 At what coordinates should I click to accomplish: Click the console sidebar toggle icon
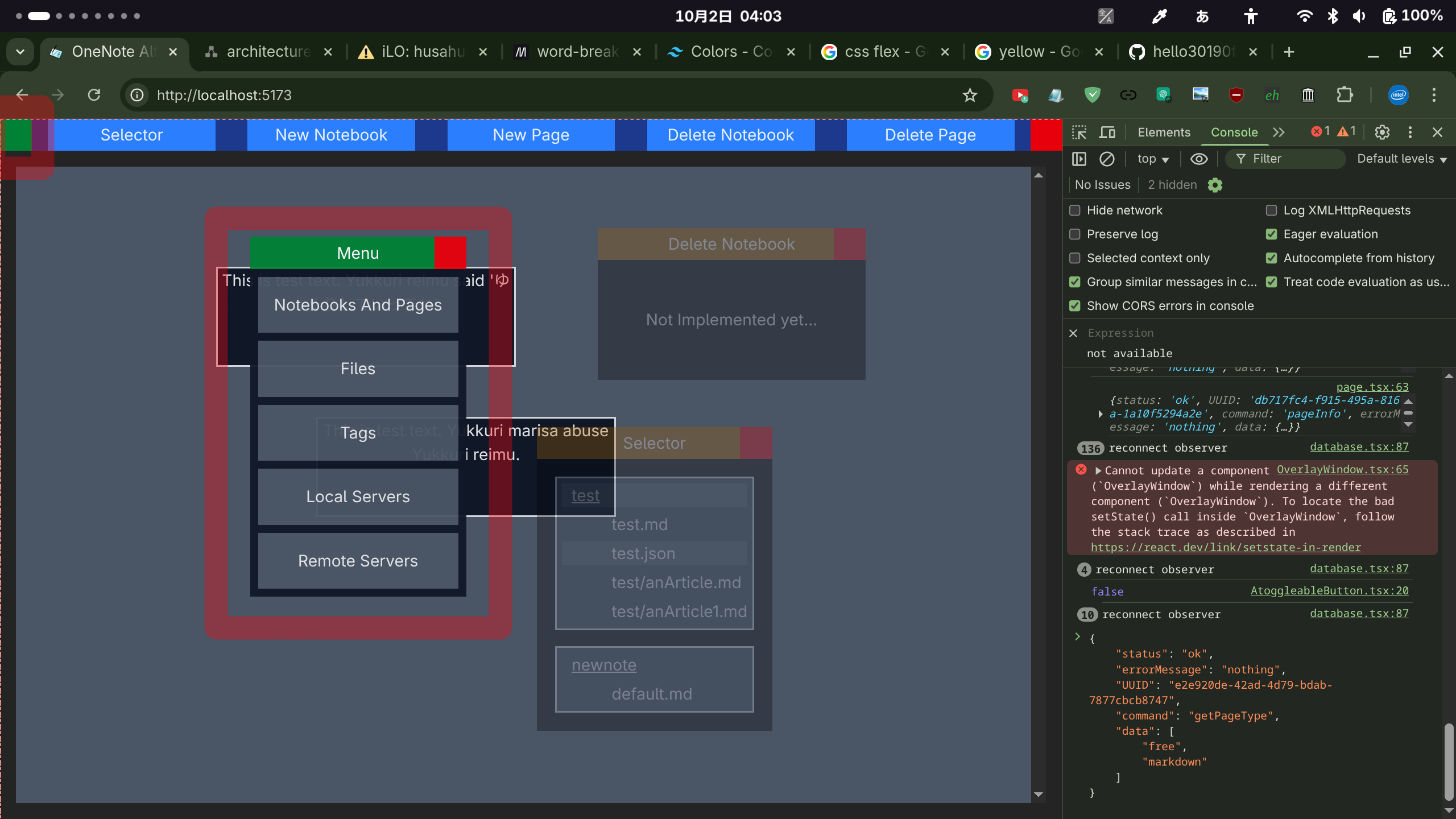point(1079,159)
